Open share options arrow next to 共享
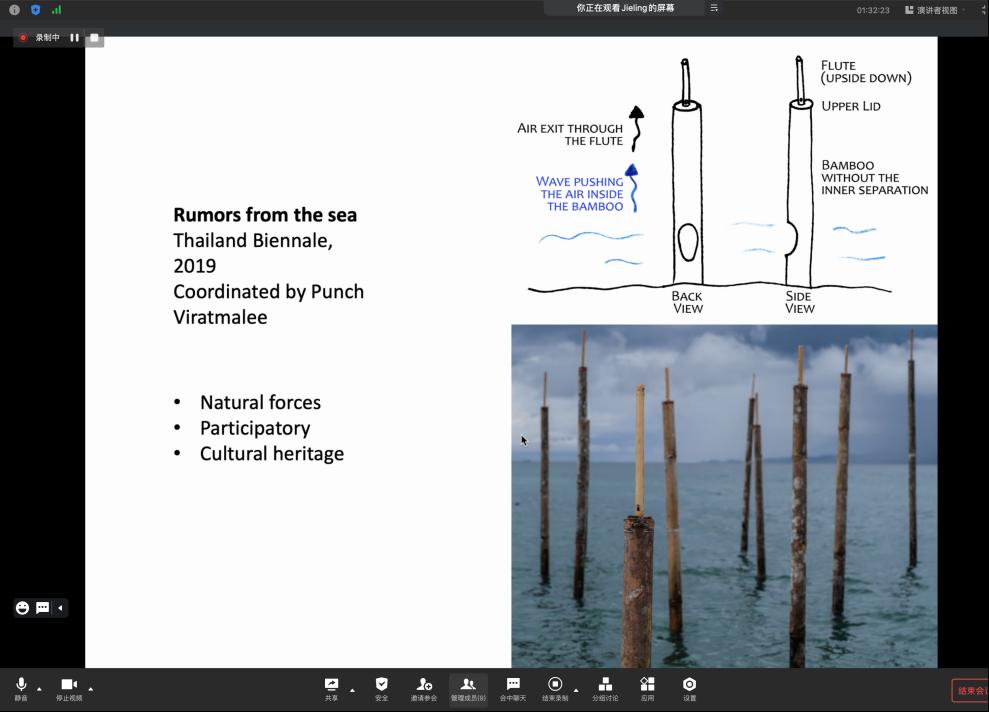Viewport: 989px width, 712px height. (352, 689)
